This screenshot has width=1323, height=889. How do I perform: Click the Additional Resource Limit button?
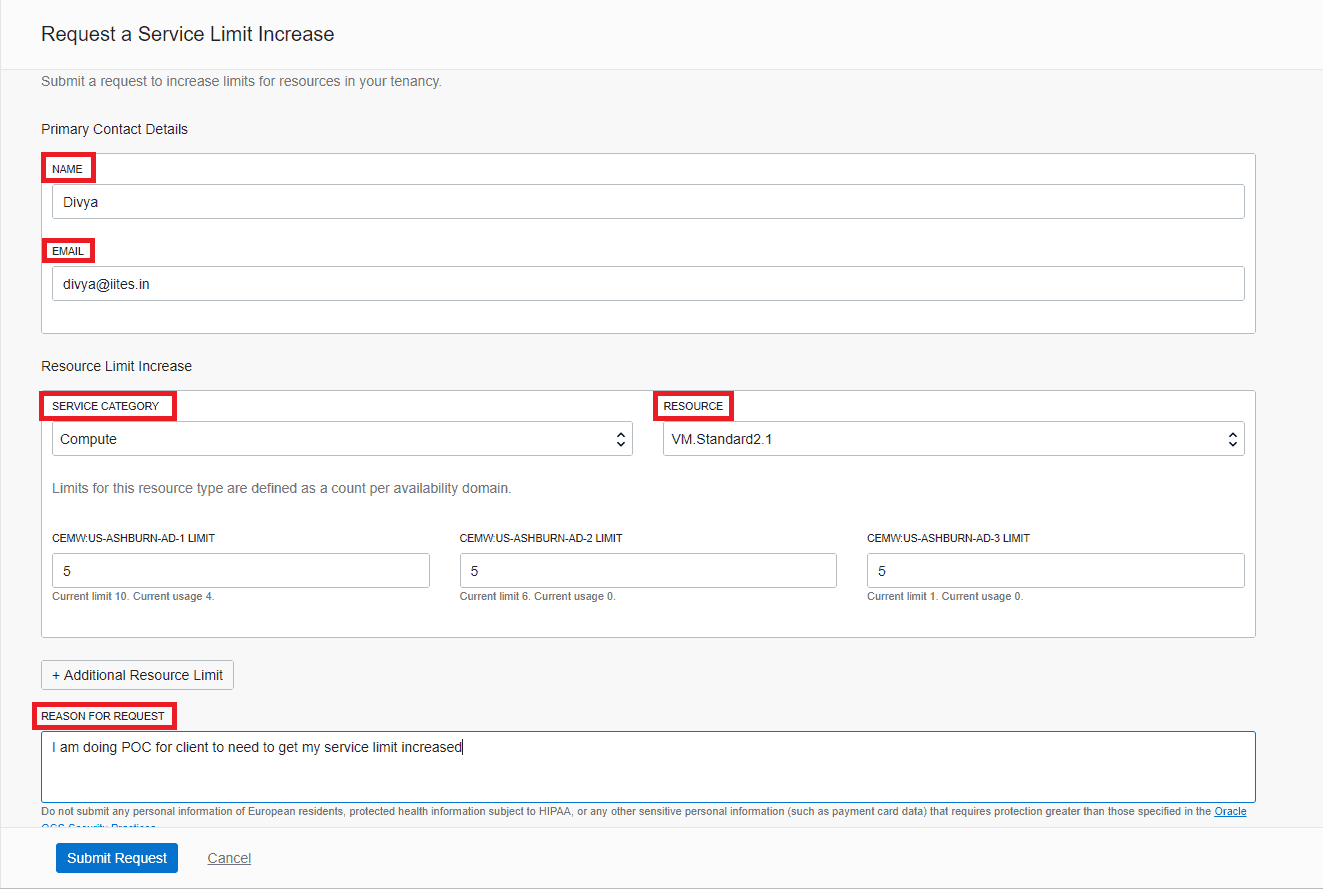coord(137,674)
